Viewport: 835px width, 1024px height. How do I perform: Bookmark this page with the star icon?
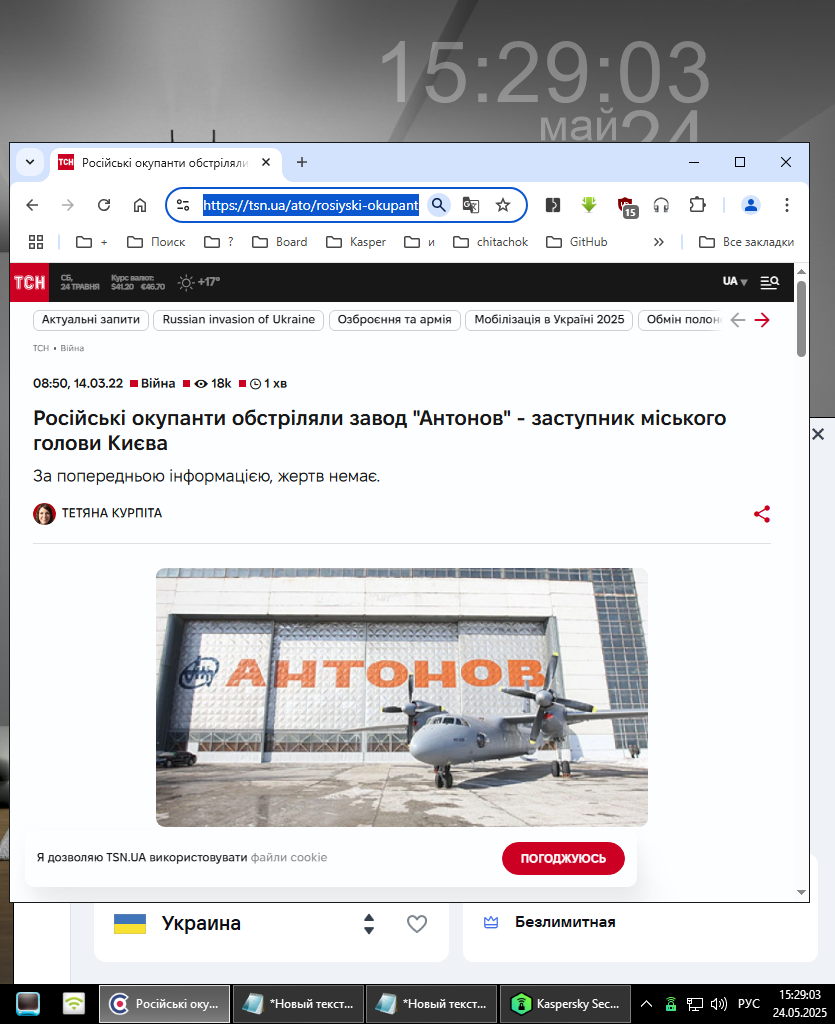[503, 205]
